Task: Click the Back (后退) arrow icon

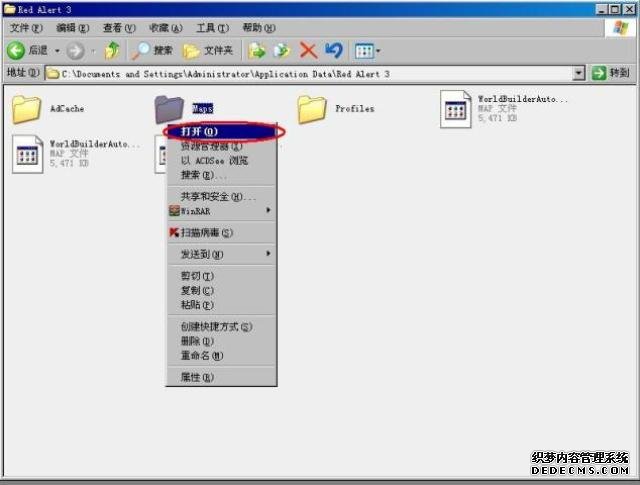Action: (x=16, y=51)
